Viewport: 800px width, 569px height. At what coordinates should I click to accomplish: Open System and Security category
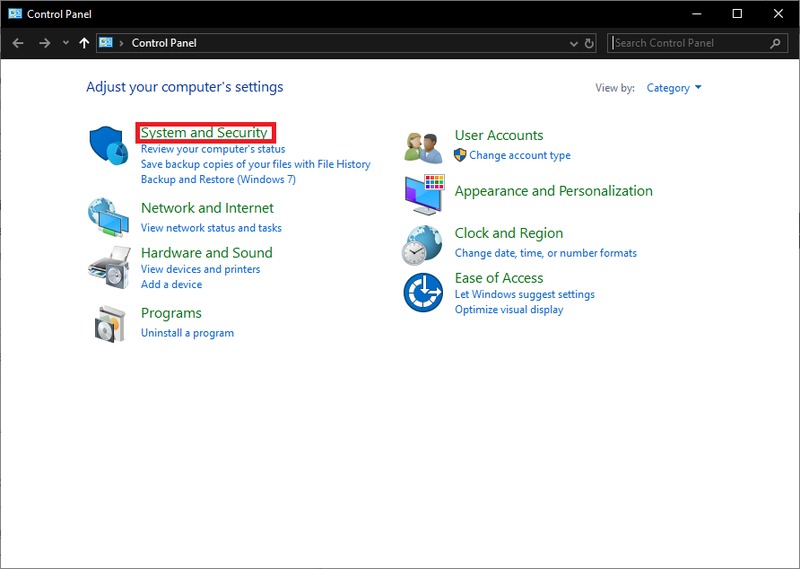[204, 133]
